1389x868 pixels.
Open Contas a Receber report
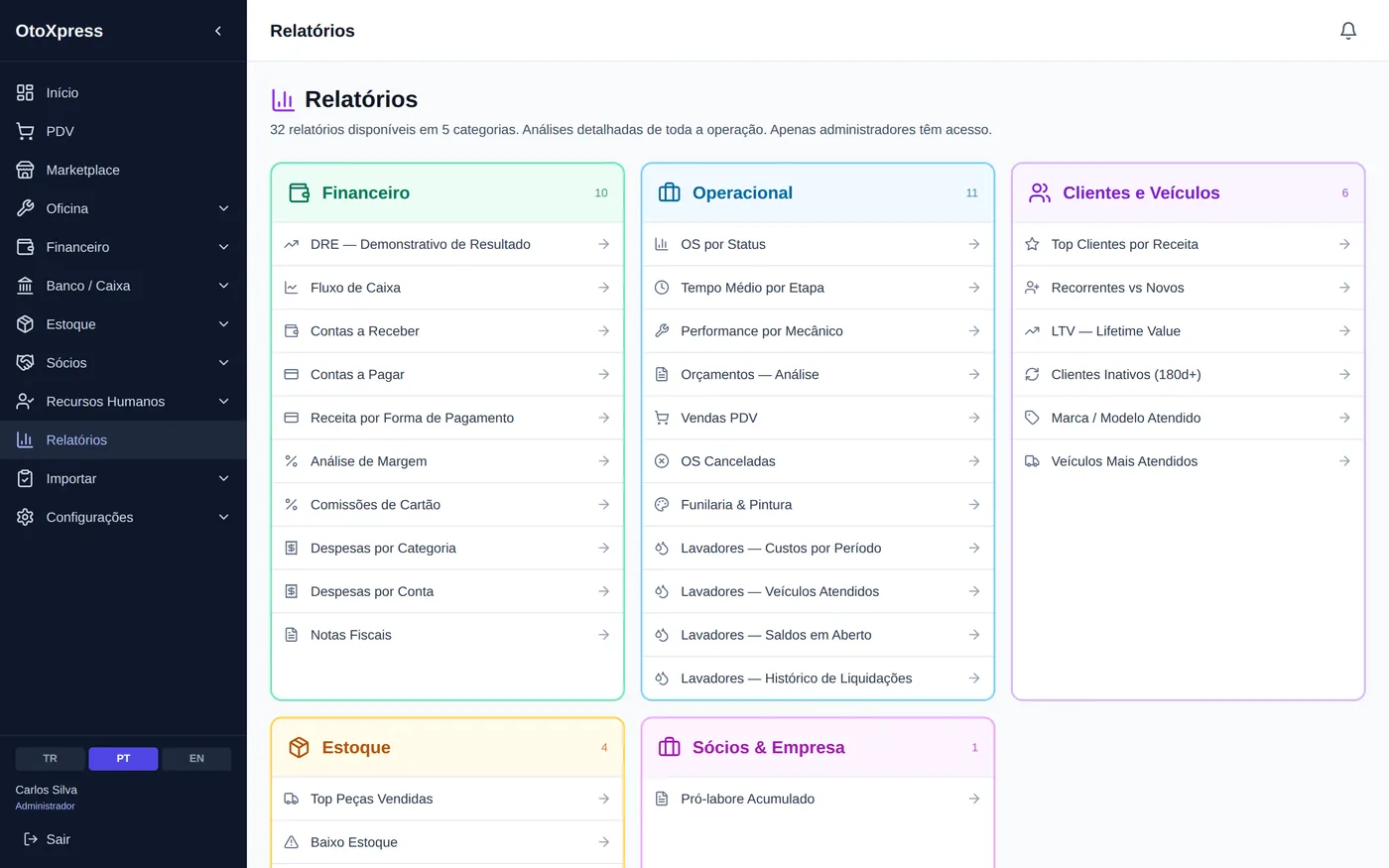tap(447, 331)
